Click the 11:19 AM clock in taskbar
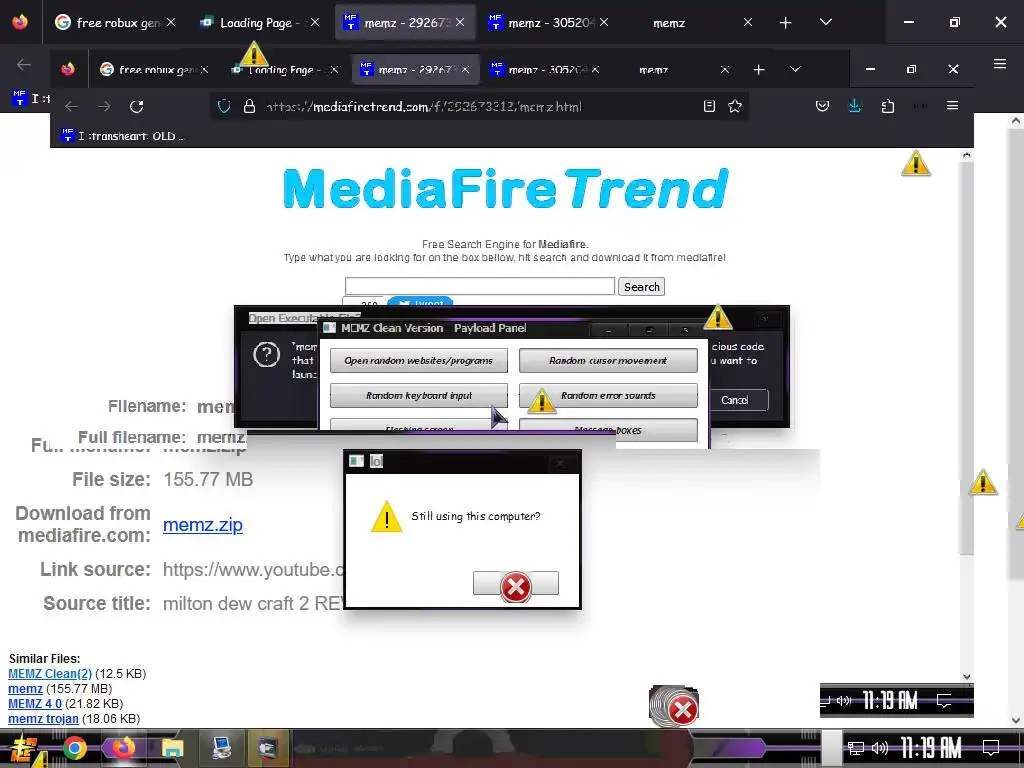 931,748
